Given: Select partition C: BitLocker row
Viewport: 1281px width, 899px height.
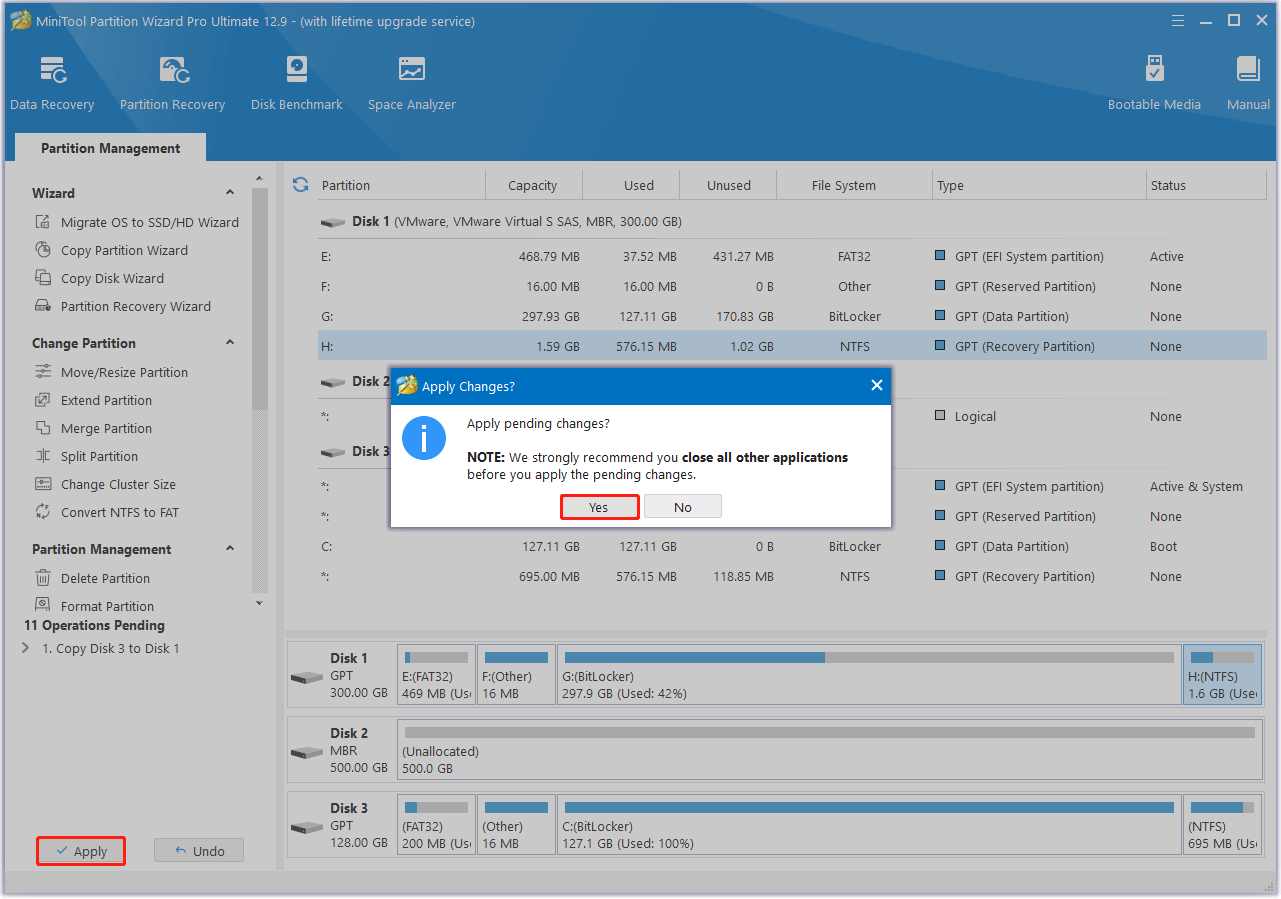Looking at the screenshot, I should [x=792, y=546].
